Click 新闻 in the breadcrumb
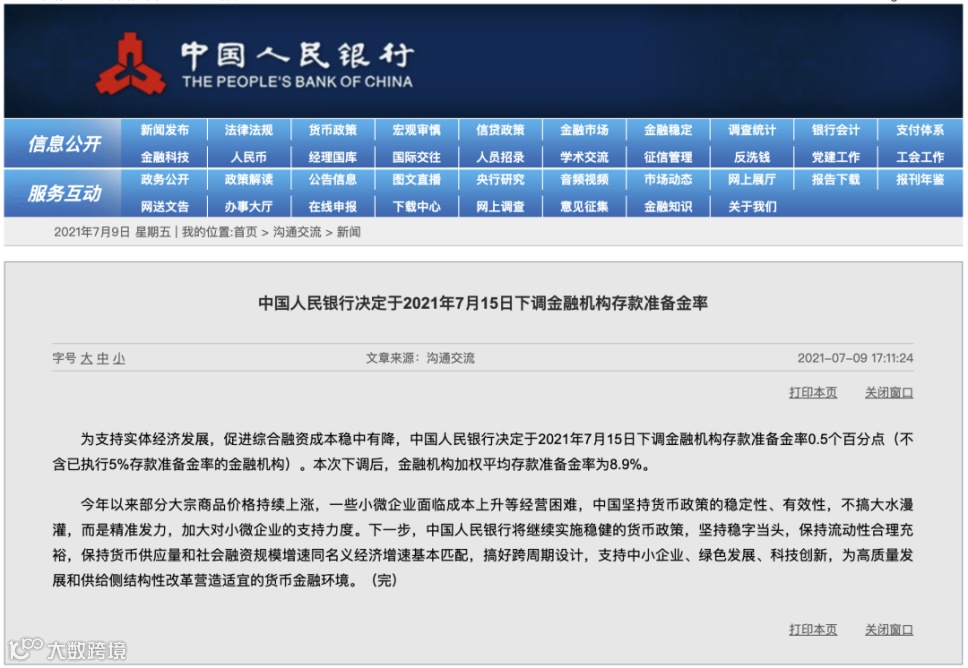Viewport: 968px width, 668px height. 349,232
